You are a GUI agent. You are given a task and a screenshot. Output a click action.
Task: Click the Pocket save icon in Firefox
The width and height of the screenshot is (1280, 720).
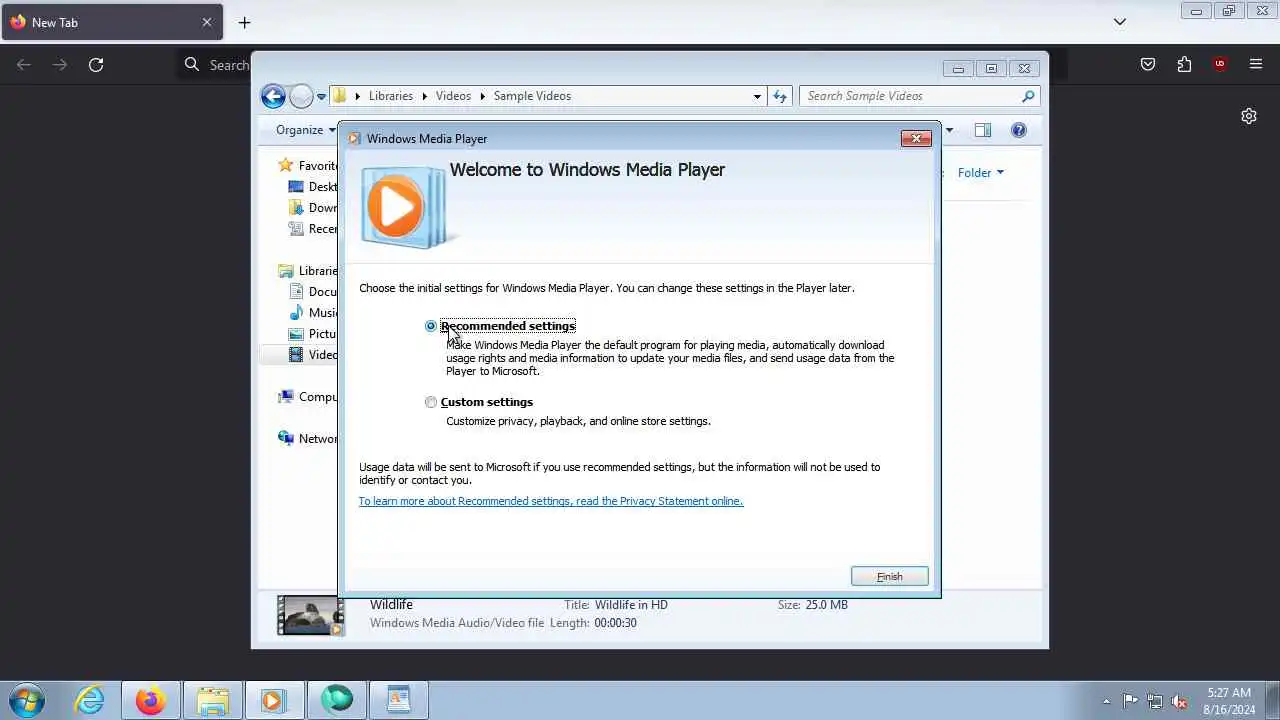1148,65
